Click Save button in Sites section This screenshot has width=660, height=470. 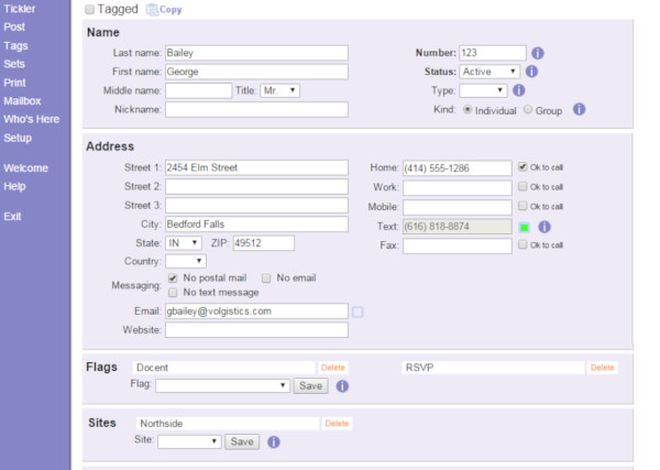pos(242,442)
